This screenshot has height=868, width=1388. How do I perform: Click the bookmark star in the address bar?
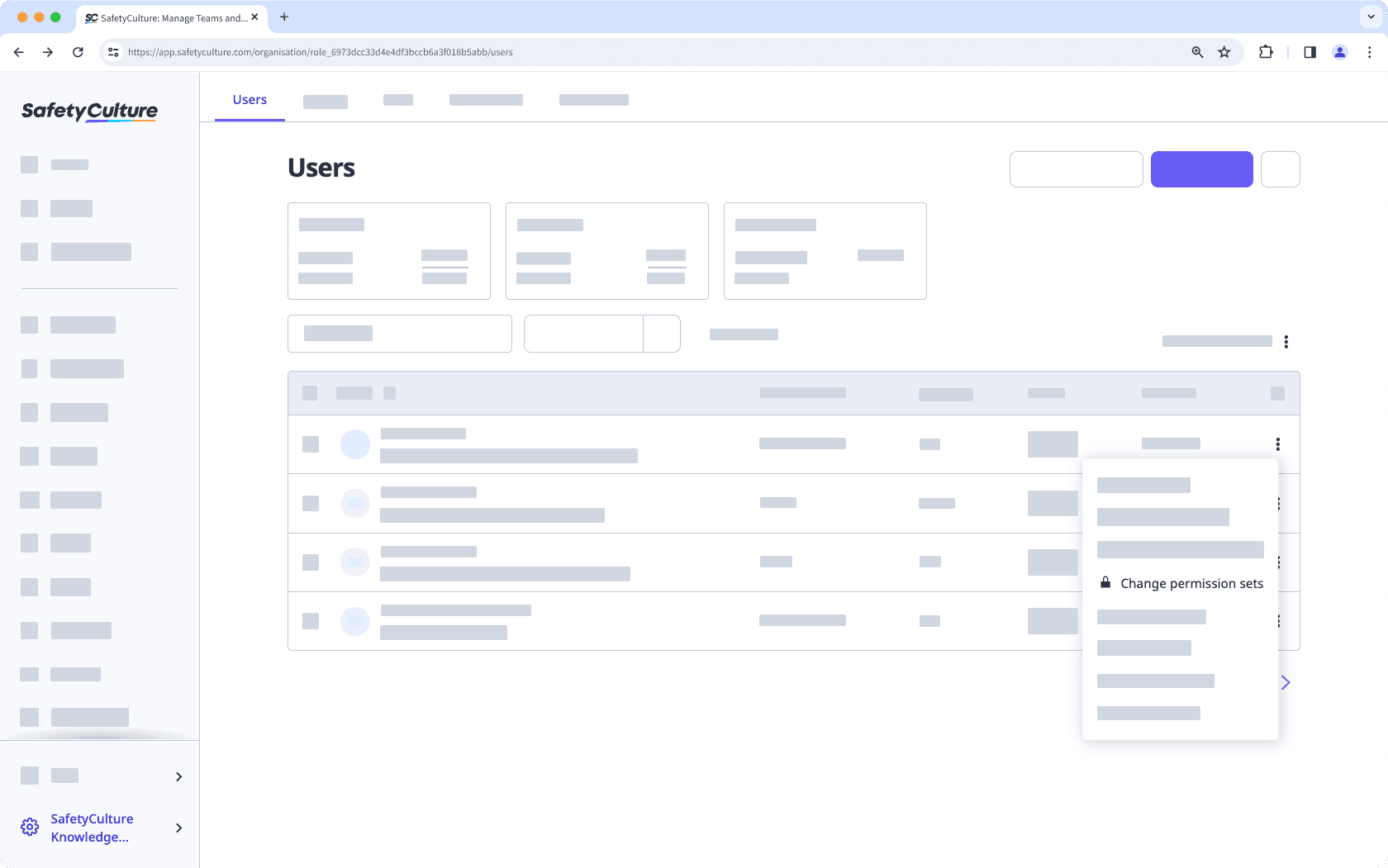point(1224,51)
